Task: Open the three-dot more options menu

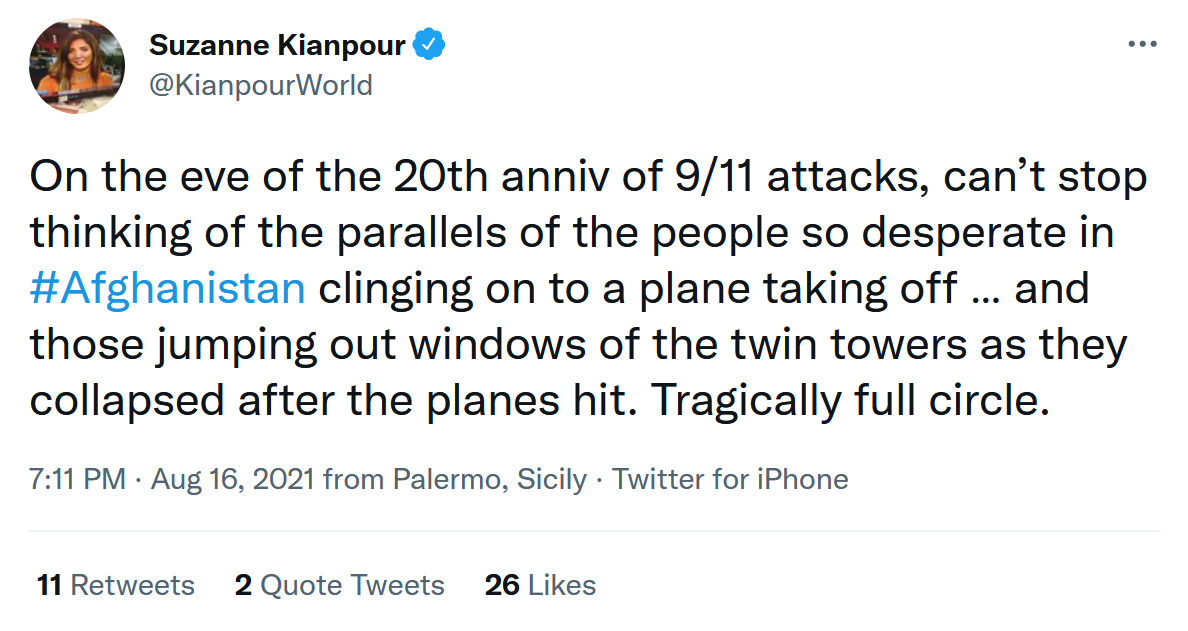Action: tap(1142, 45)
